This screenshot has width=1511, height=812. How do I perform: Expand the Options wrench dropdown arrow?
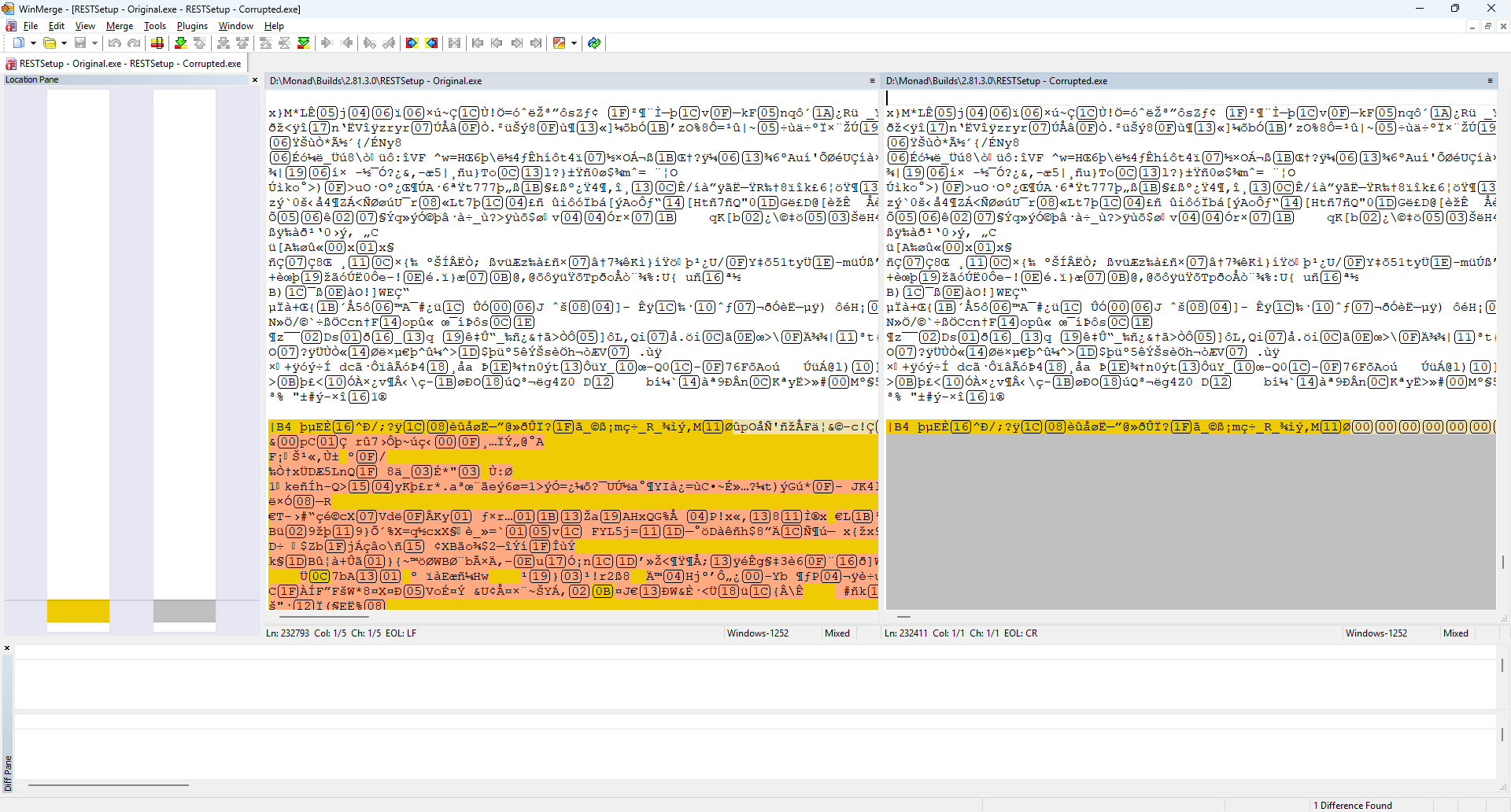click(574, 43)
